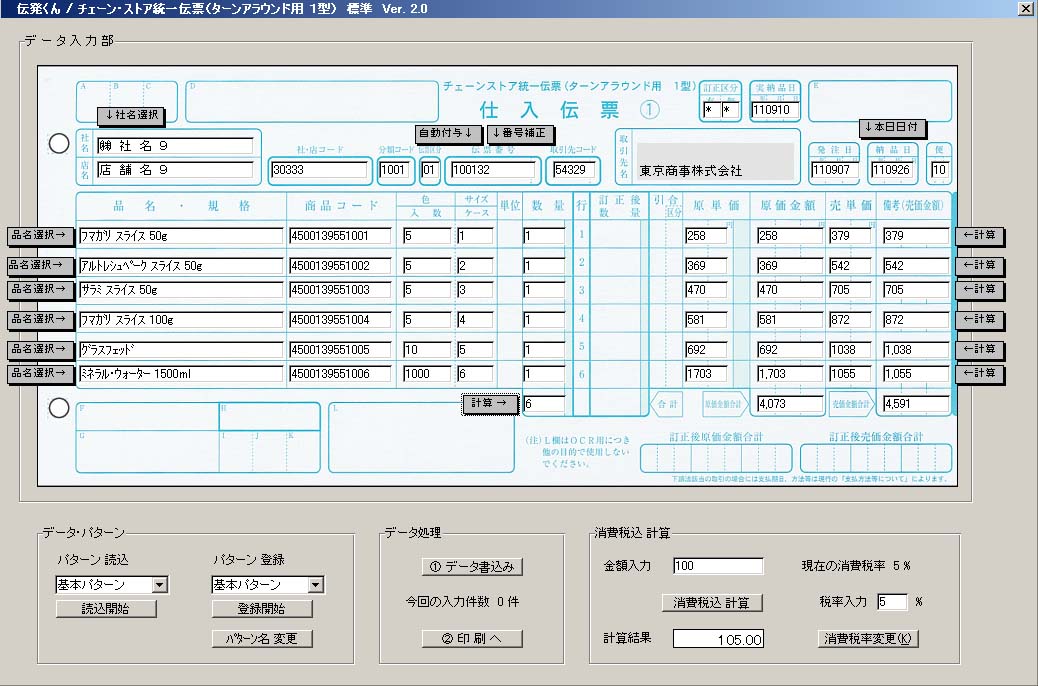This screenshot has height=686, width=1038.
Task: Click the パターン名 変更 button
Action: tap(263, 638)
